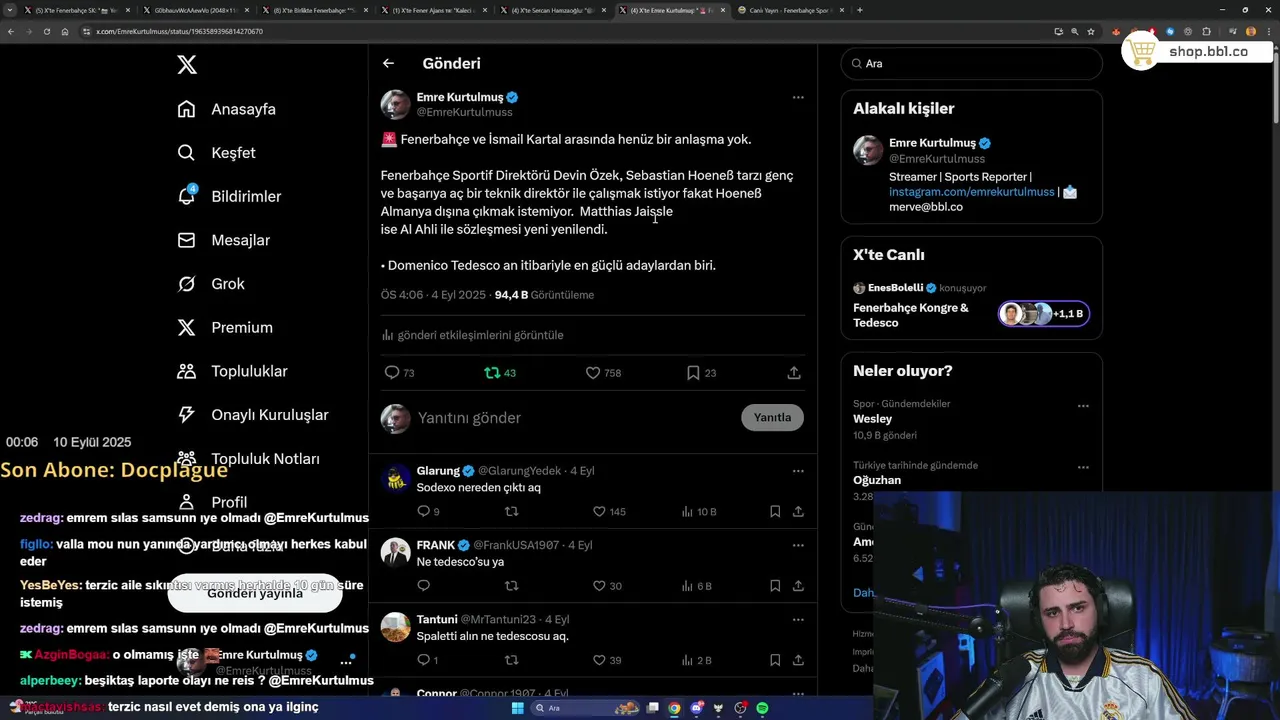The width and height of the screenshot is (1280, 720).
Task: Click the Onaylı Kuruluşlar lightning icon
Action: [186, 415]
